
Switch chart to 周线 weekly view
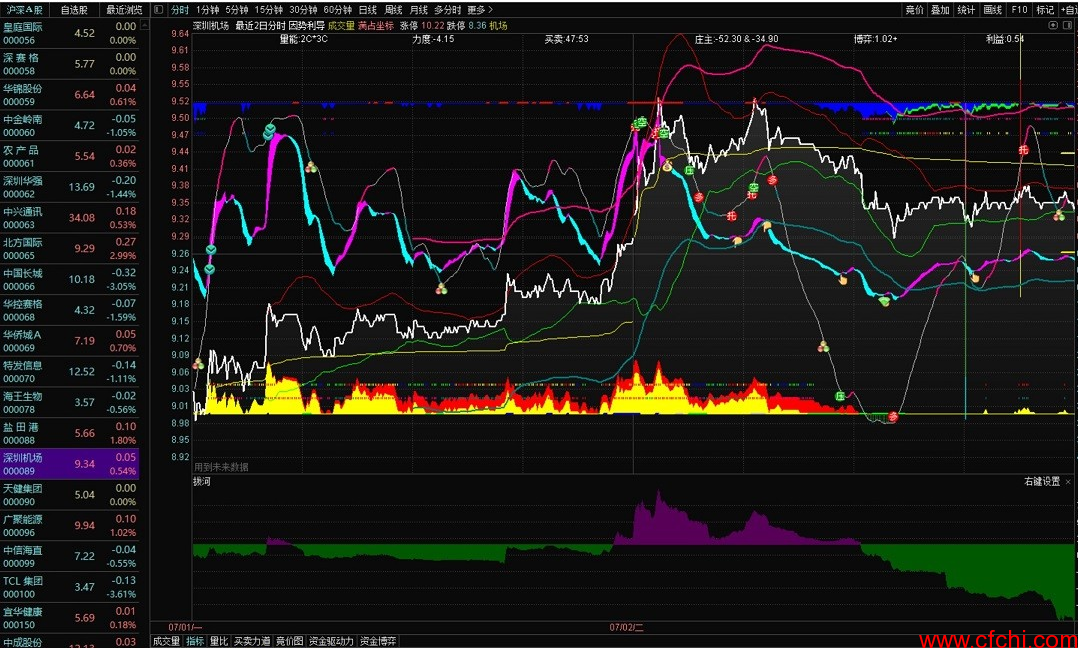[x=393, y=10]
